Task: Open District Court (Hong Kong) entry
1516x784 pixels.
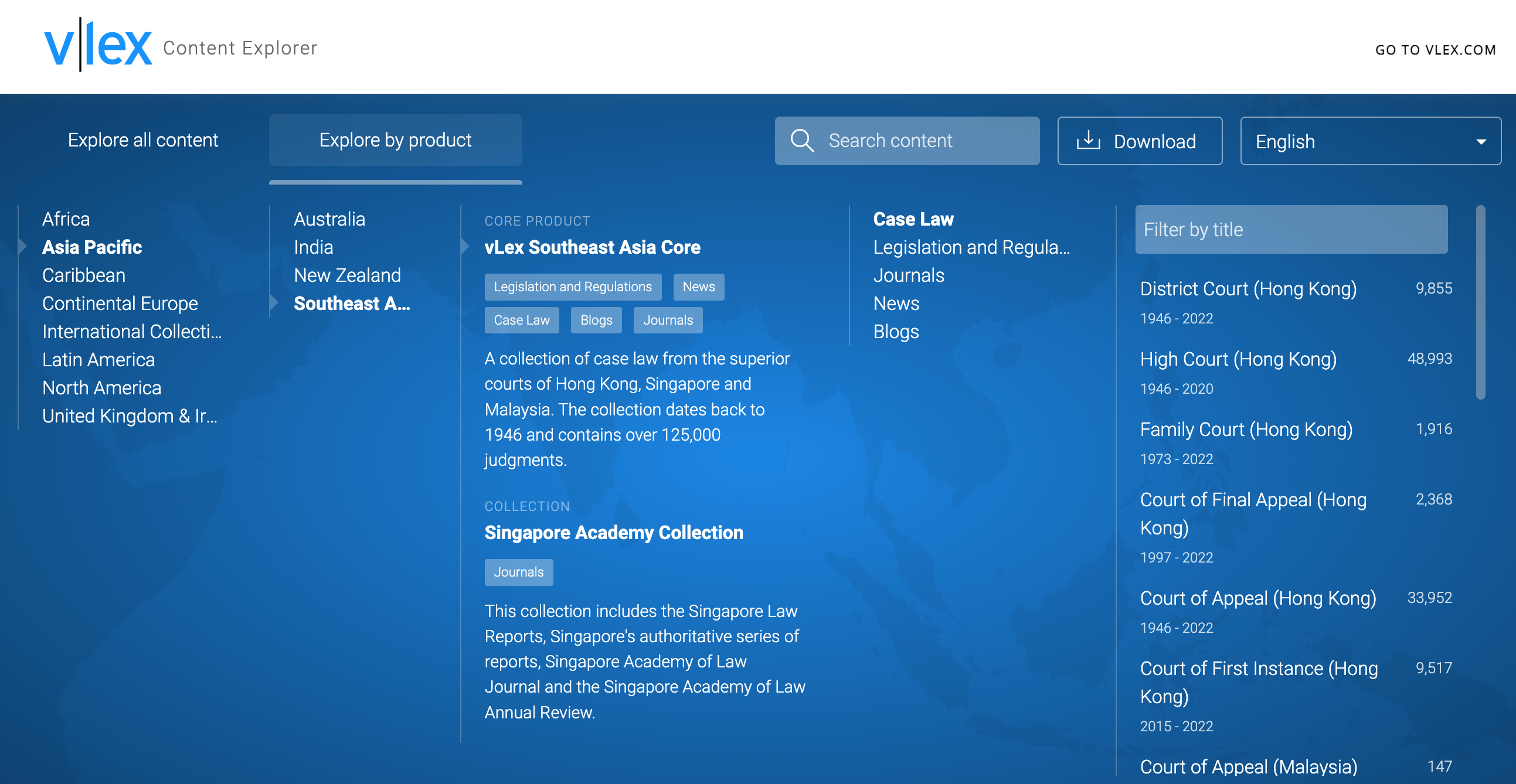Action: (1248, 289)
